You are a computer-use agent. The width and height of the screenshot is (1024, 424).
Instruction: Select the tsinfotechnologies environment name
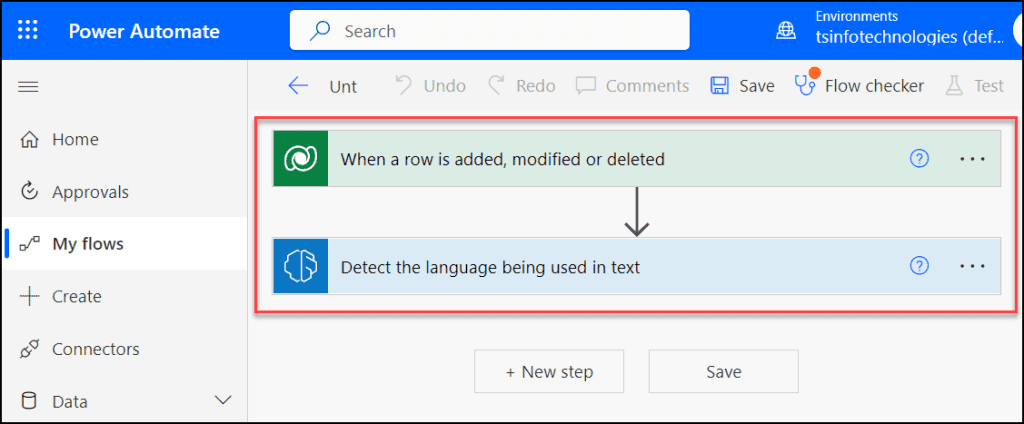click(910, 37)
